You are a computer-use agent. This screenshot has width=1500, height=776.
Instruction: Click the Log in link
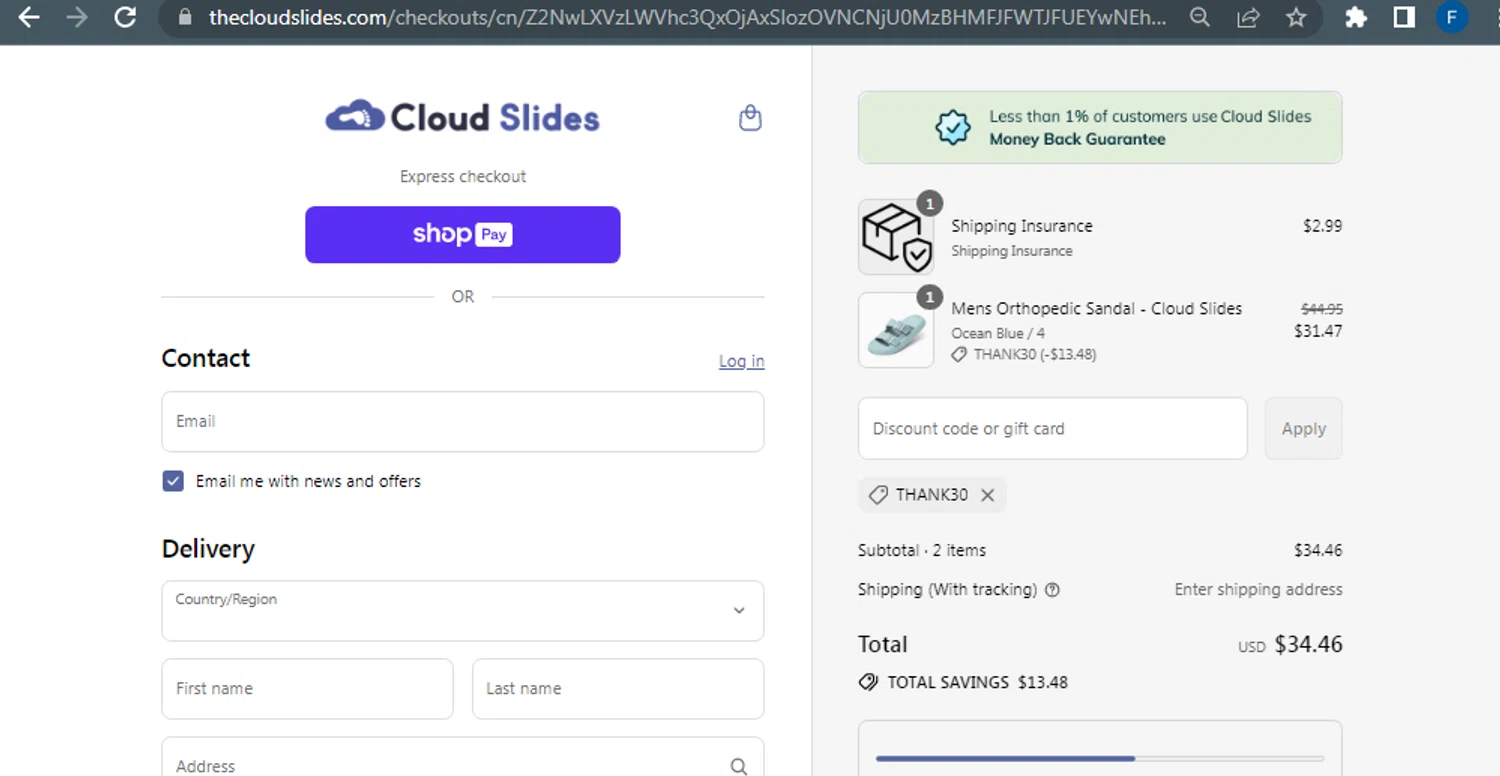coord(741,361)
